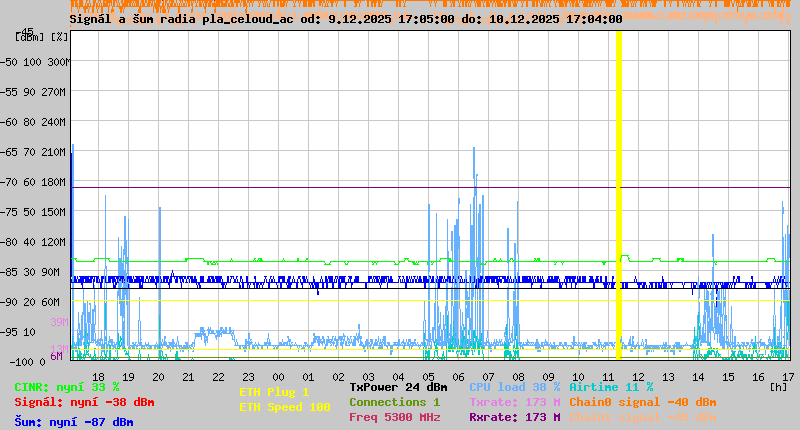Click the y-axis row '-65 70 210M'
The width and height of the screenshot is (800, 430).
(x=33, y=152)
